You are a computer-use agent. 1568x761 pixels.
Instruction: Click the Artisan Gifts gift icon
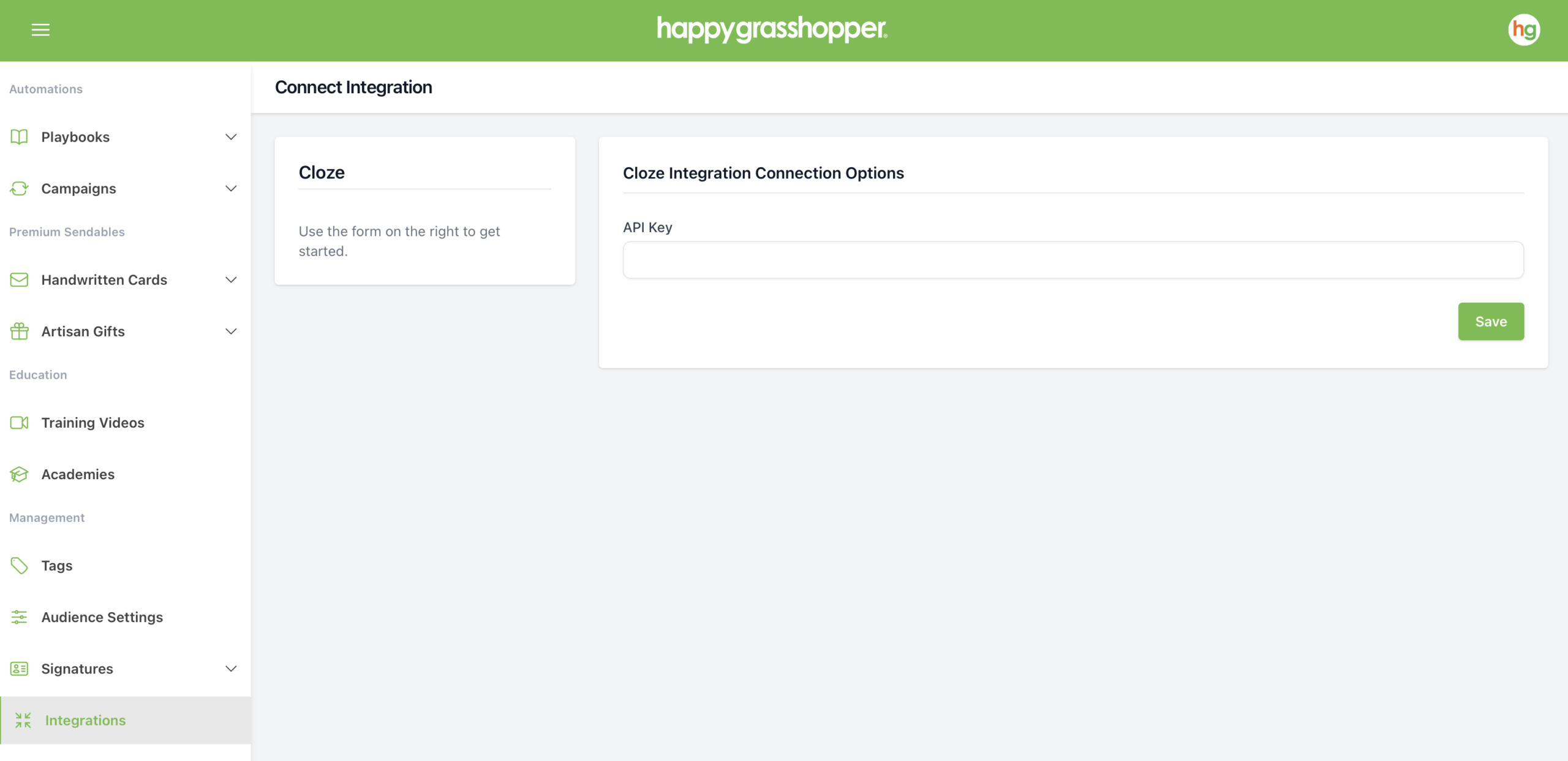[19, 331]
